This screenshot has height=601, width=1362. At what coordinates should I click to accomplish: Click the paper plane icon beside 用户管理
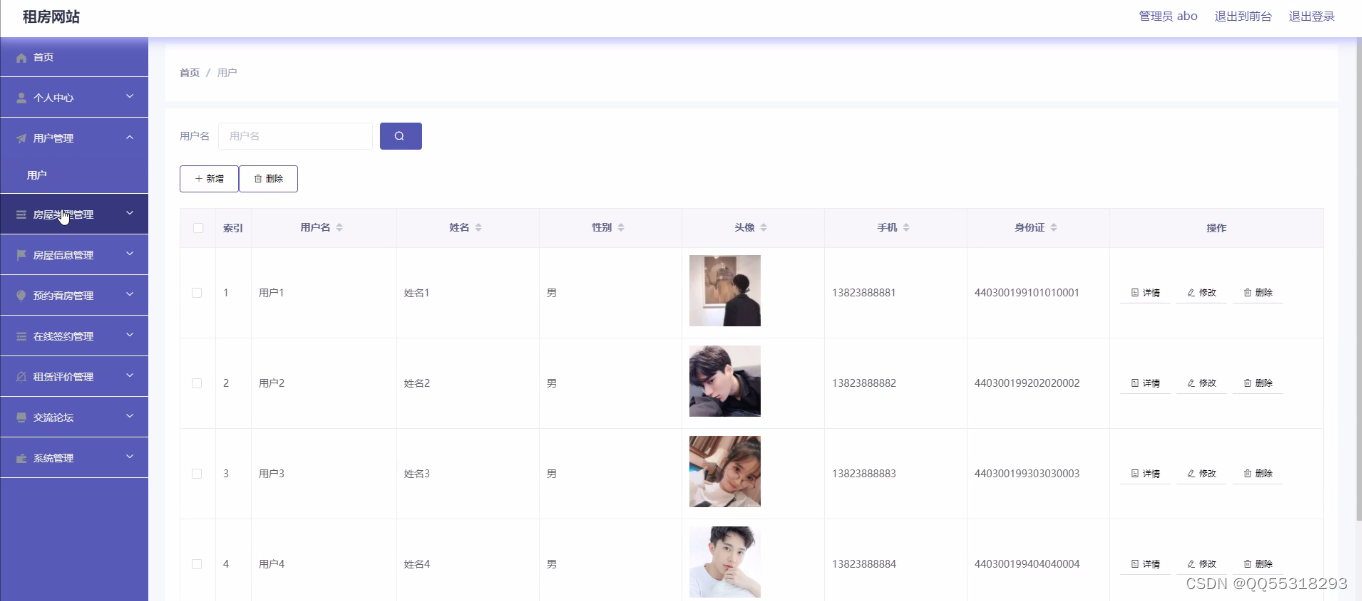coord(21,139)
